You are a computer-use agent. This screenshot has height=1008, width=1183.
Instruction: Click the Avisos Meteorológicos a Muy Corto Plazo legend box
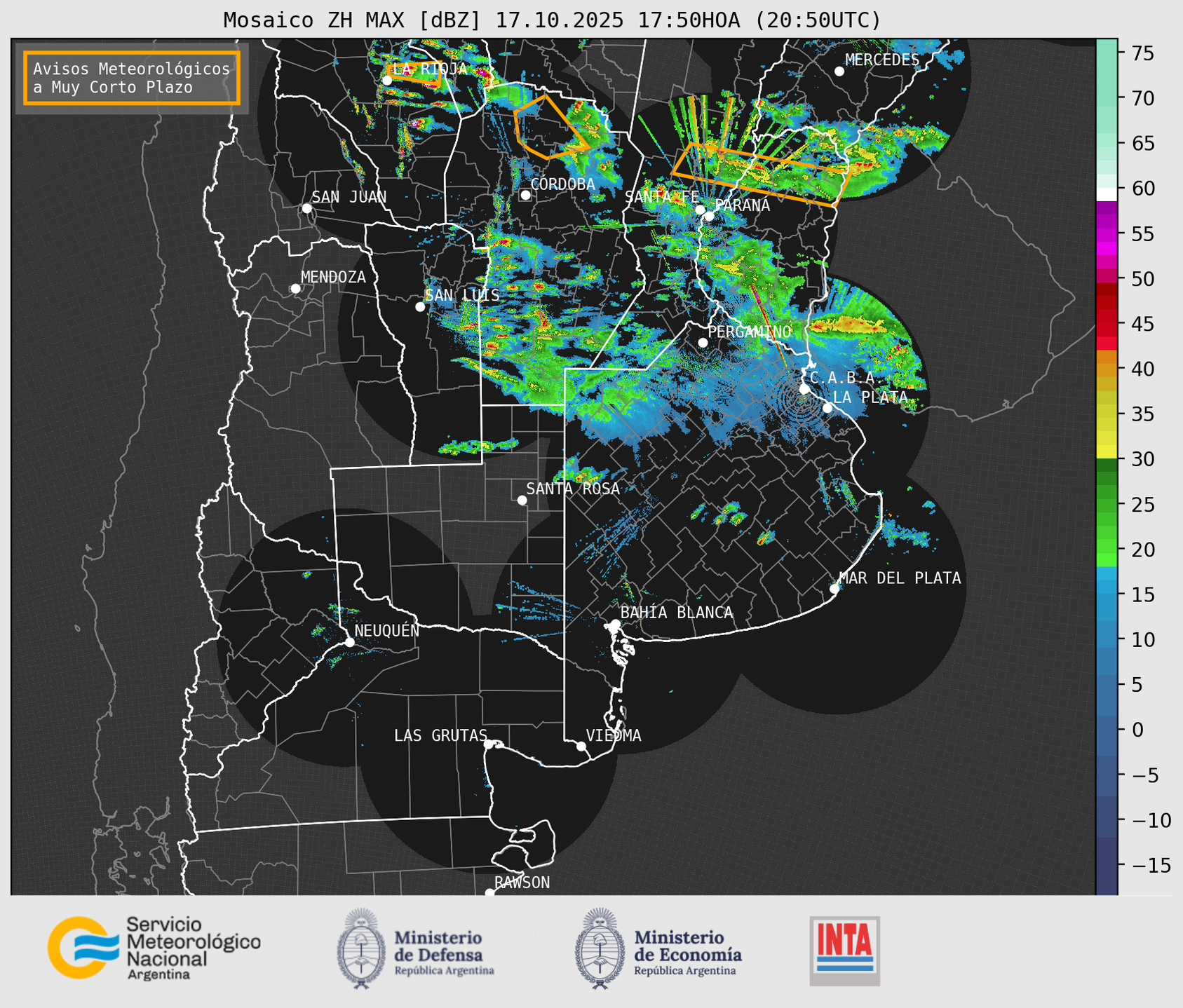pos(132,78)
